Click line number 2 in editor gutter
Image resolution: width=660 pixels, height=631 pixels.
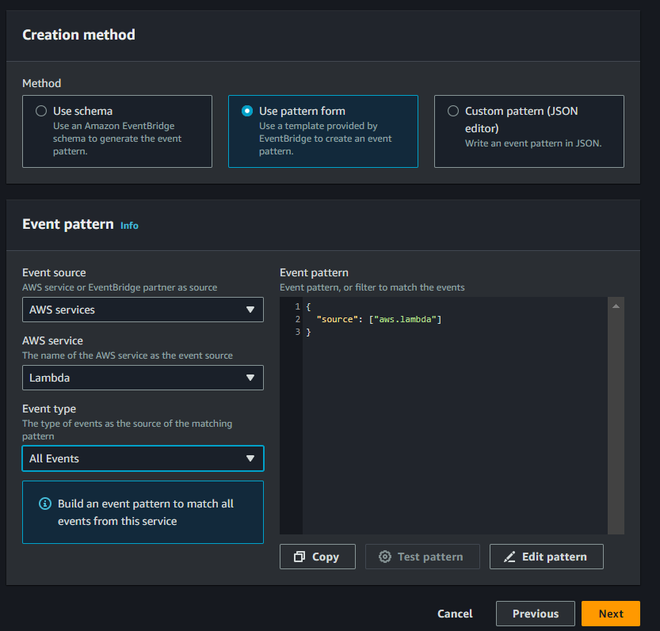coord(297,319)
